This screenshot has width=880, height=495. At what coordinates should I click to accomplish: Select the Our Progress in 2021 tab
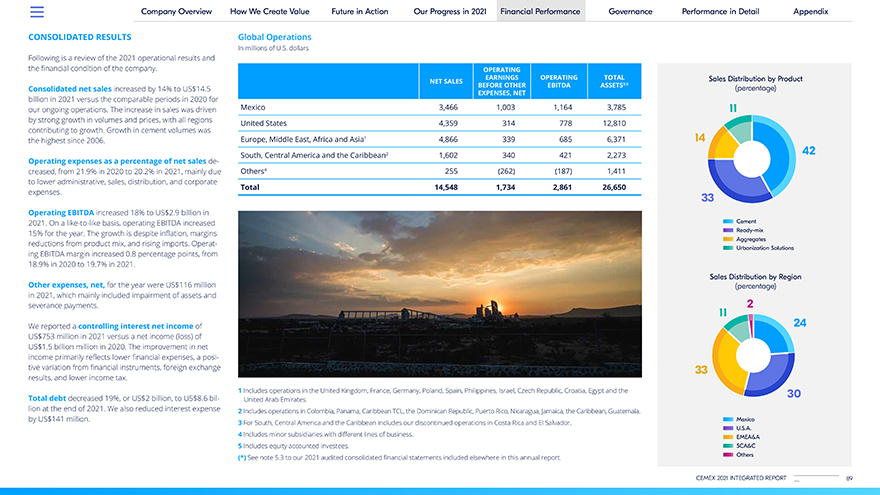(x=449, y=11)
